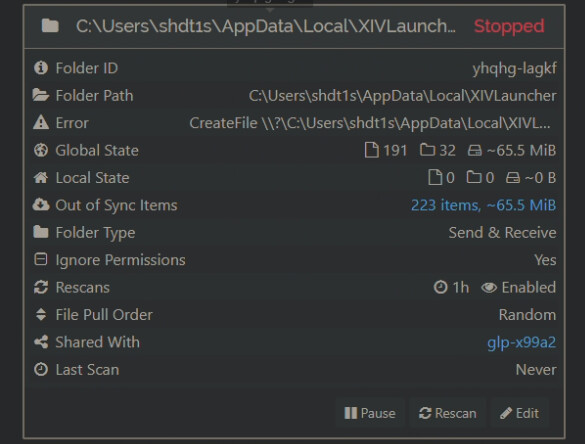Screen dimensions: 585x444
Task: Click the share icon beside Shared With
Action: (x=41, y=342)
